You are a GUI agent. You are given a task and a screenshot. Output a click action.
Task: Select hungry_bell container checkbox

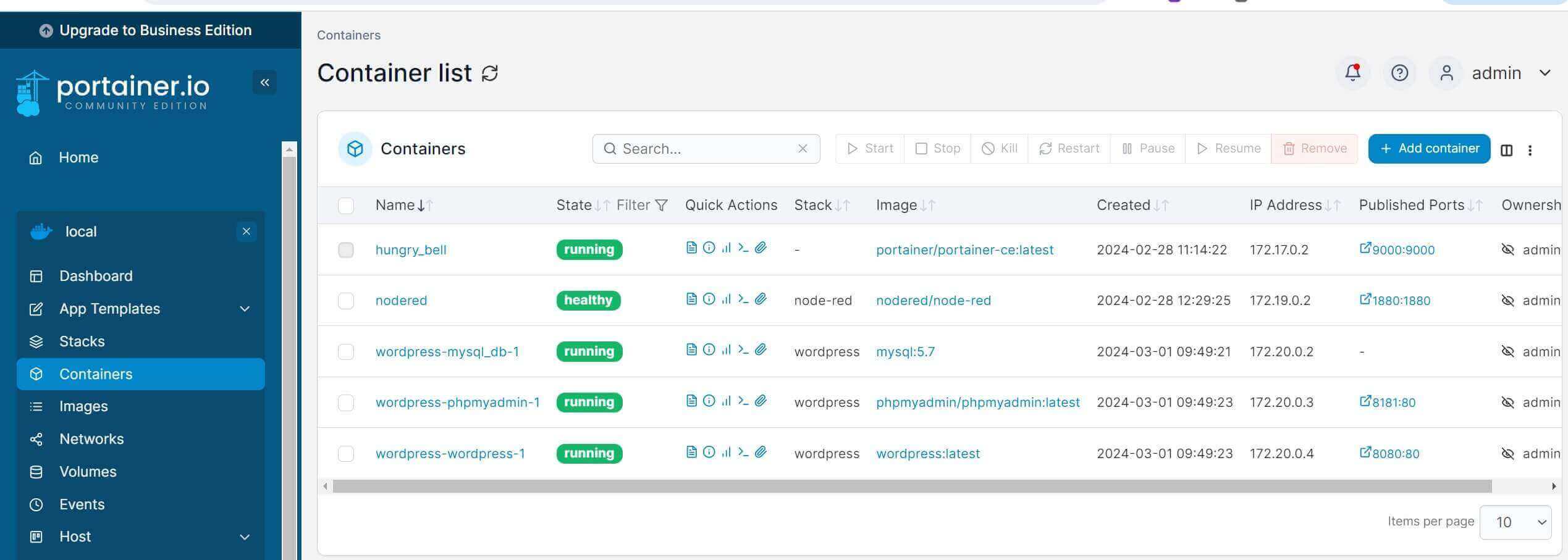click(x=346, y=250)
